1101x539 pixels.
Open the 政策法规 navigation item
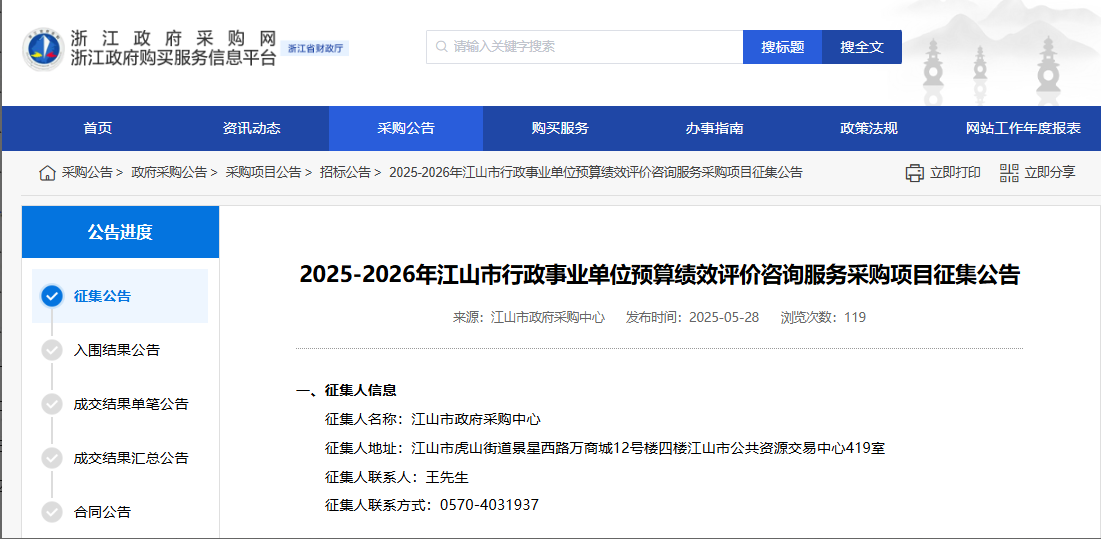tap(868, 128)
